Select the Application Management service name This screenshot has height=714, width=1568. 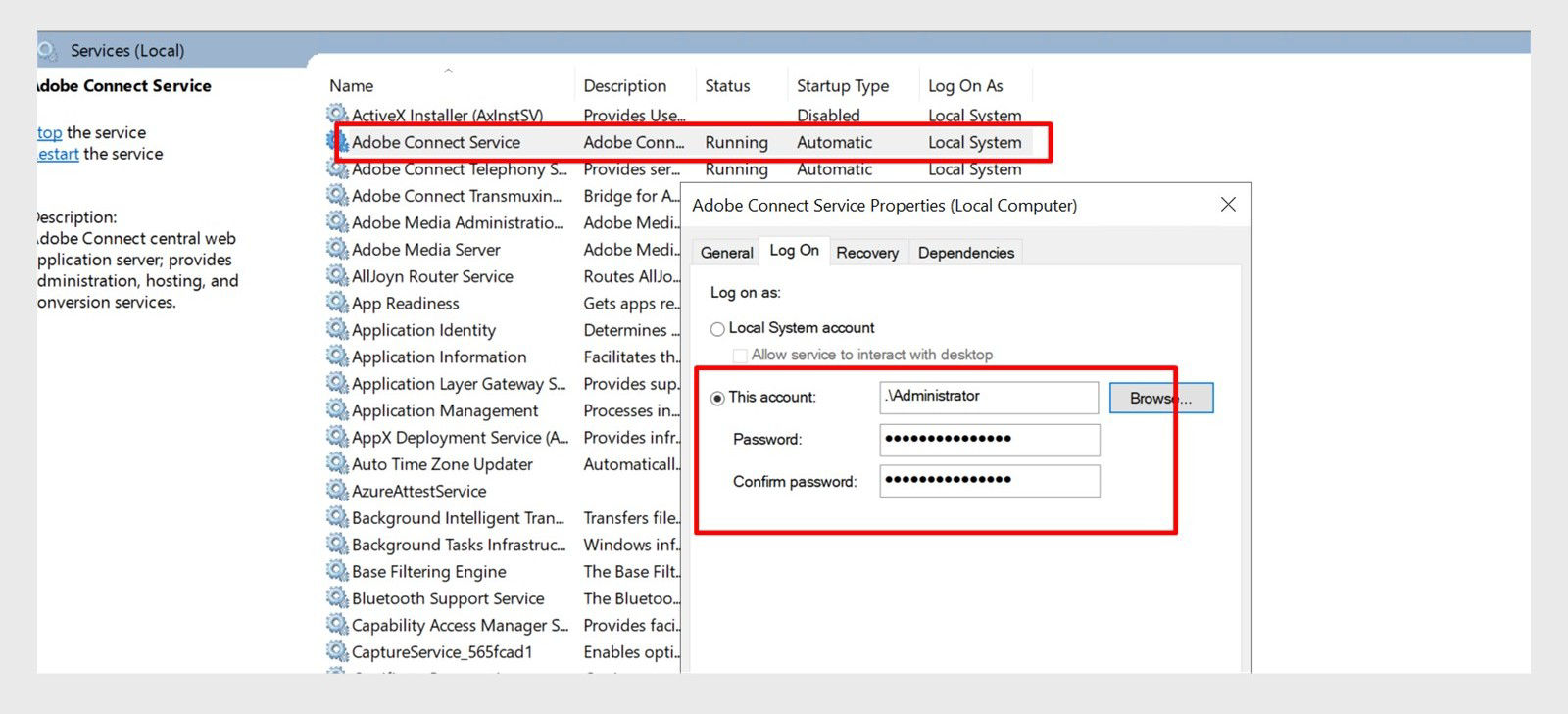pyautogui.click(x=445, y=410)
